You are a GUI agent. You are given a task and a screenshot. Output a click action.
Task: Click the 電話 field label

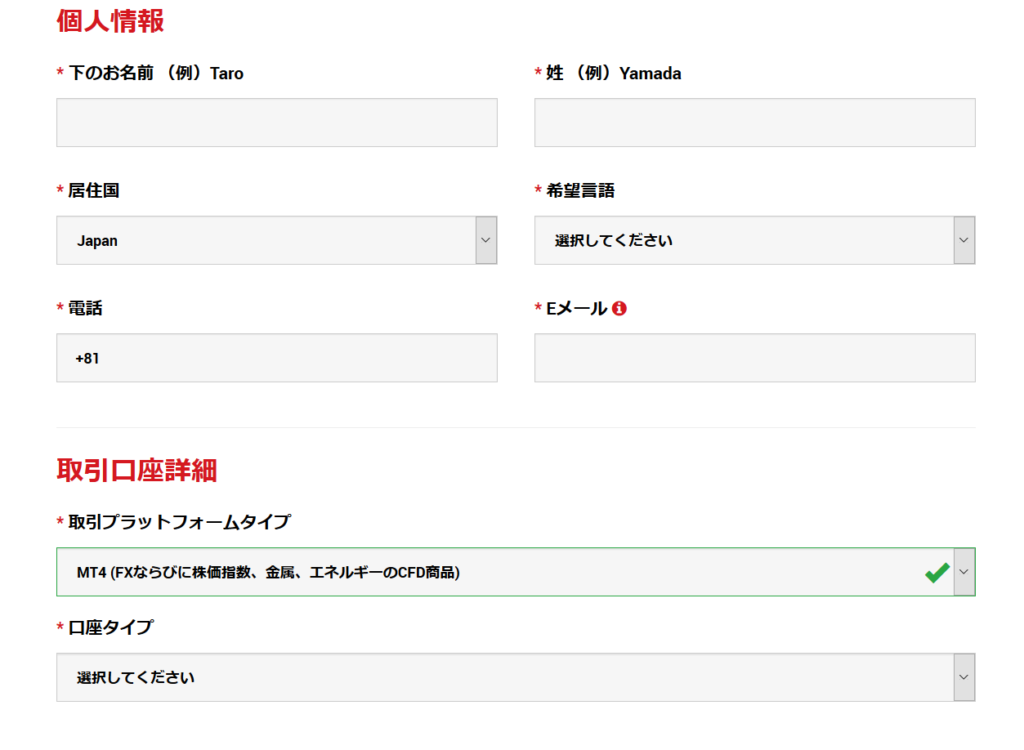pyautogui.click(x=85, y=309)
